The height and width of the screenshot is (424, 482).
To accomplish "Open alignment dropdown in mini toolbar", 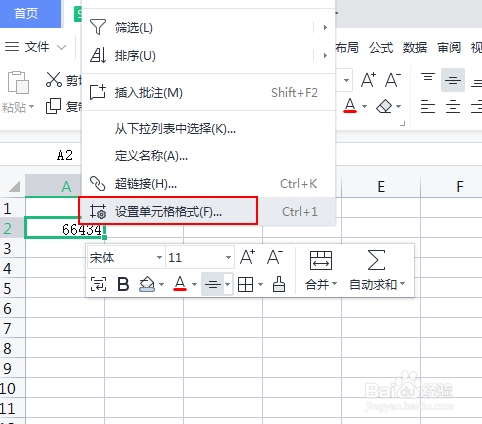I will (228, 284).
